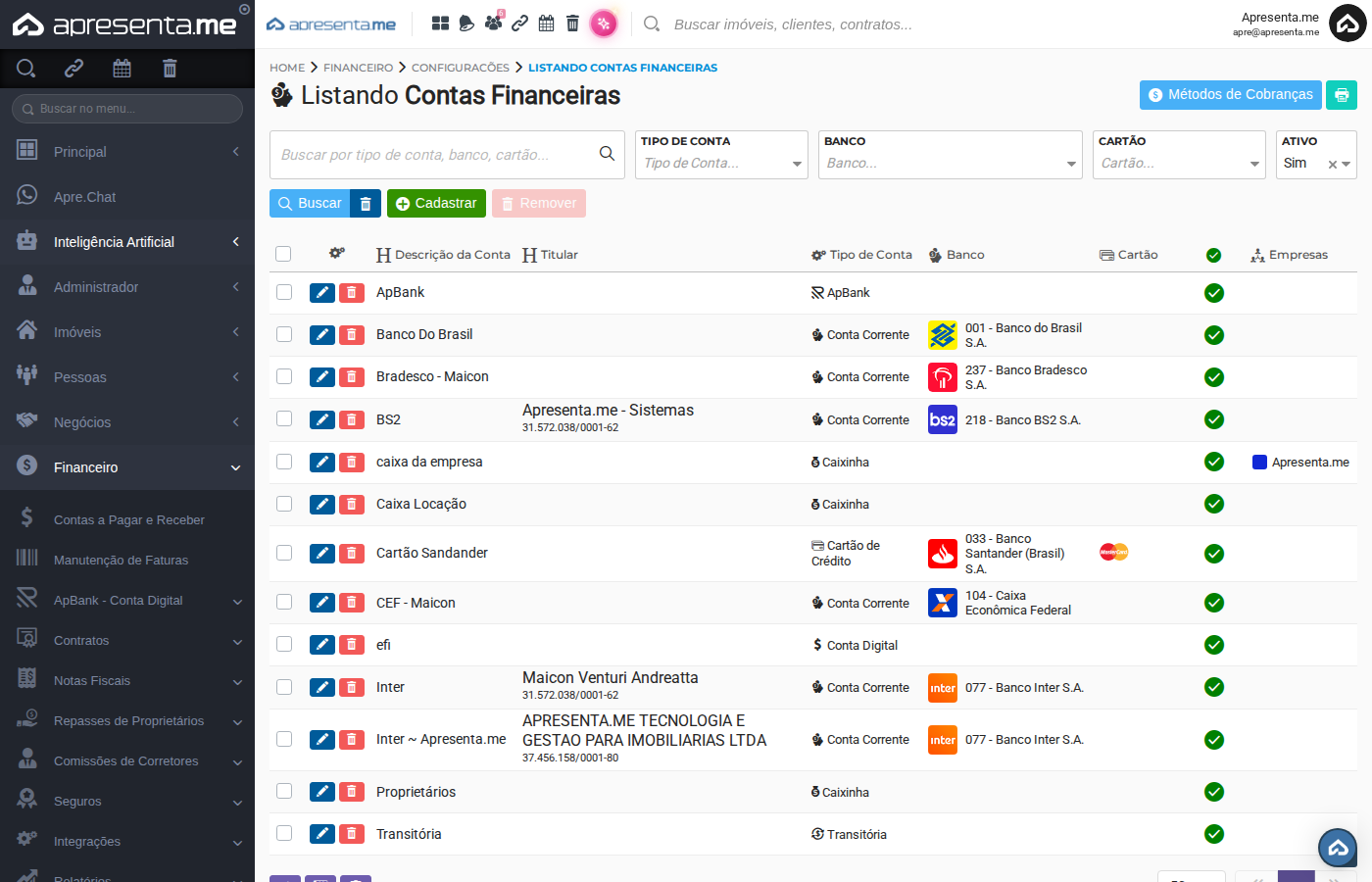This screenshot has height=882, width=1372.
Task: Go to FINANCEIRO breadcrumb
Action: [358, 68]
